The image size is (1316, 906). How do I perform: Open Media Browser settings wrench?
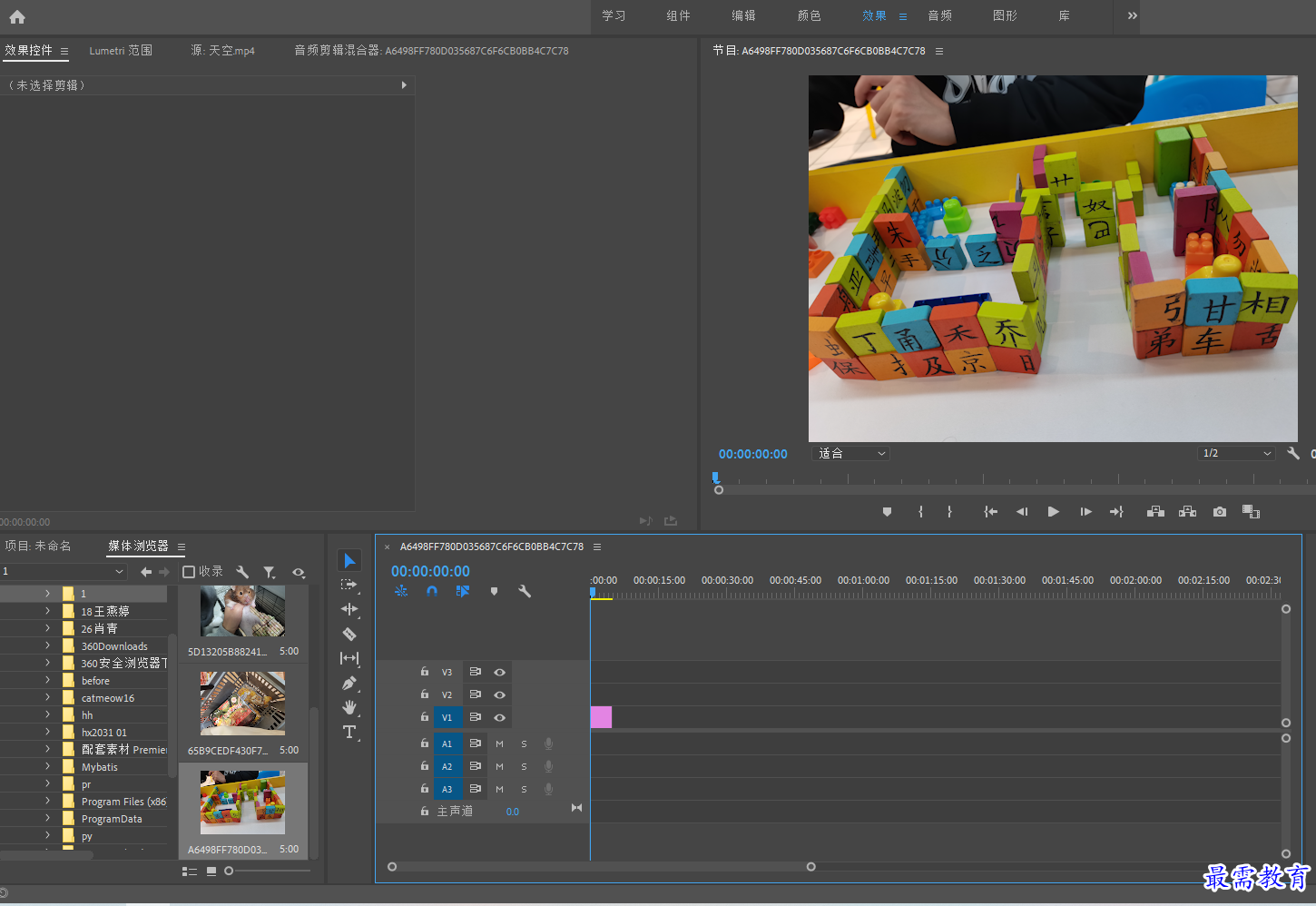[x=242, y=572]
